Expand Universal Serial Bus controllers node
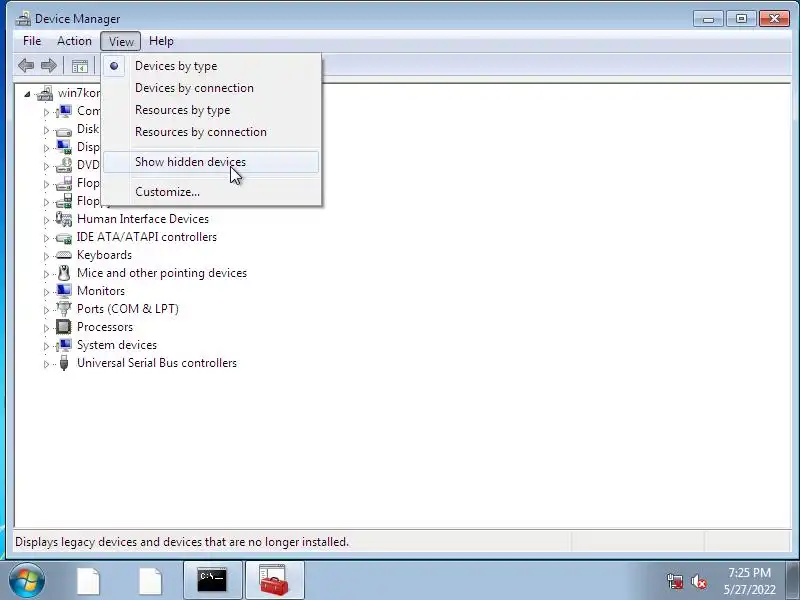The image size is (800, 600). (x=46, y=364)
